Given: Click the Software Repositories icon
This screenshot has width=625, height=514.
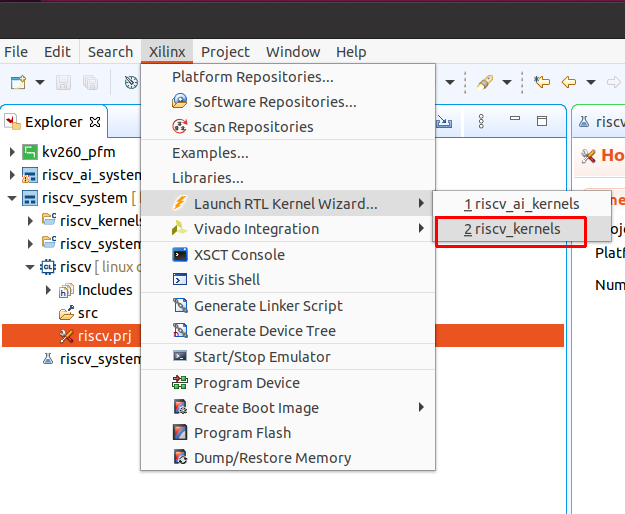Looking at the screenshot, I should click(179, 101).
